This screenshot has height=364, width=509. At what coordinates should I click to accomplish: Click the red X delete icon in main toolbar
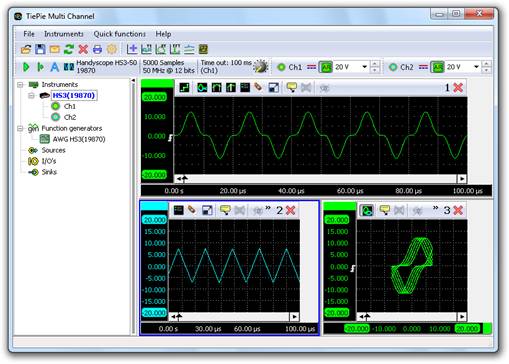point(83,49)
